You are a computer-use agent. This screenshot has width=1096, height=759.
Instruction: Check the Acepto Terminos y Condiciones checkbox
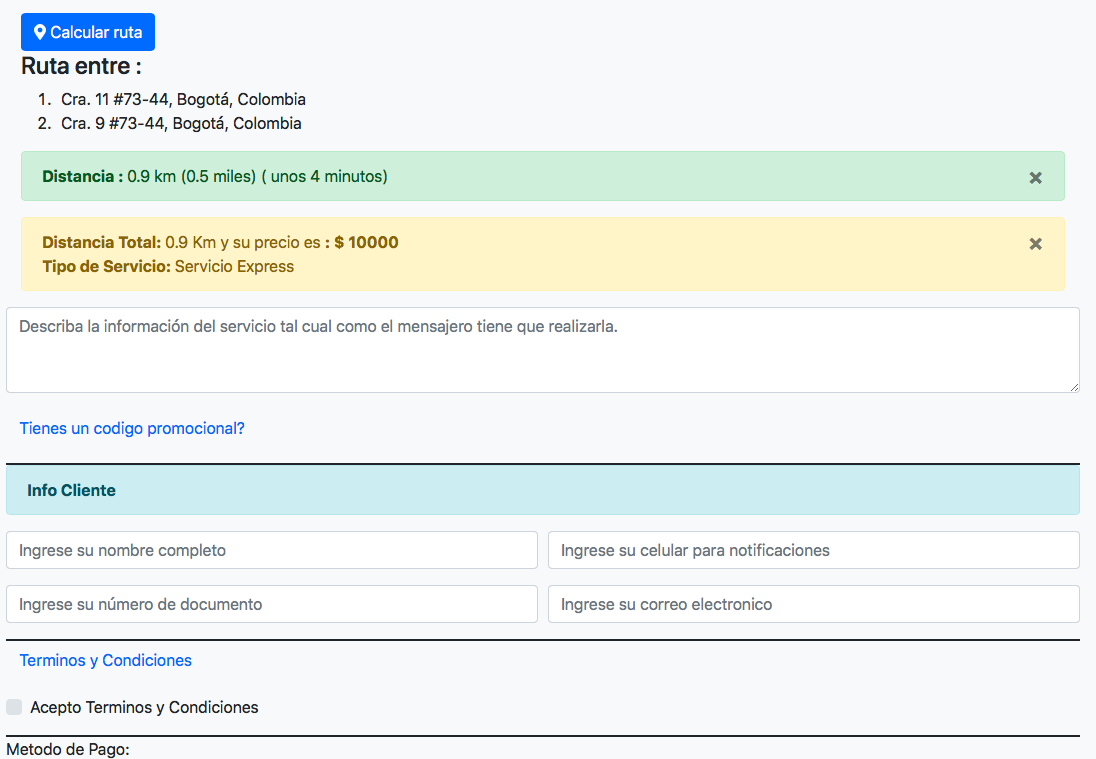14,707
